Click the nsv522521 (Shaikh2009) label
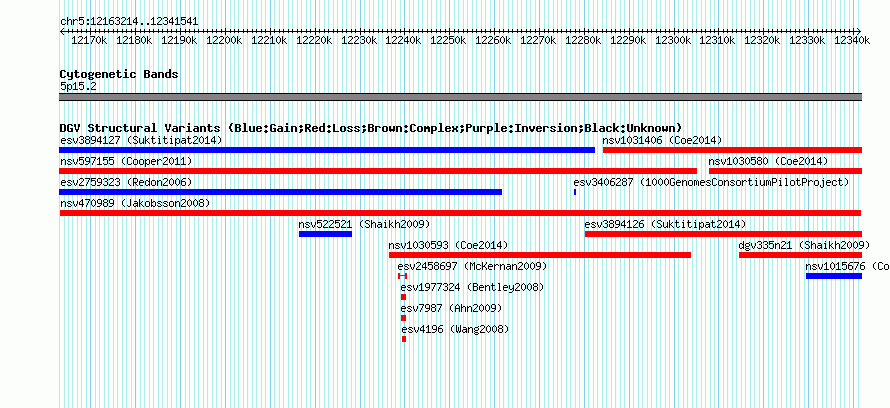Viewport: 890px width, 408px height. pos(364,224)
